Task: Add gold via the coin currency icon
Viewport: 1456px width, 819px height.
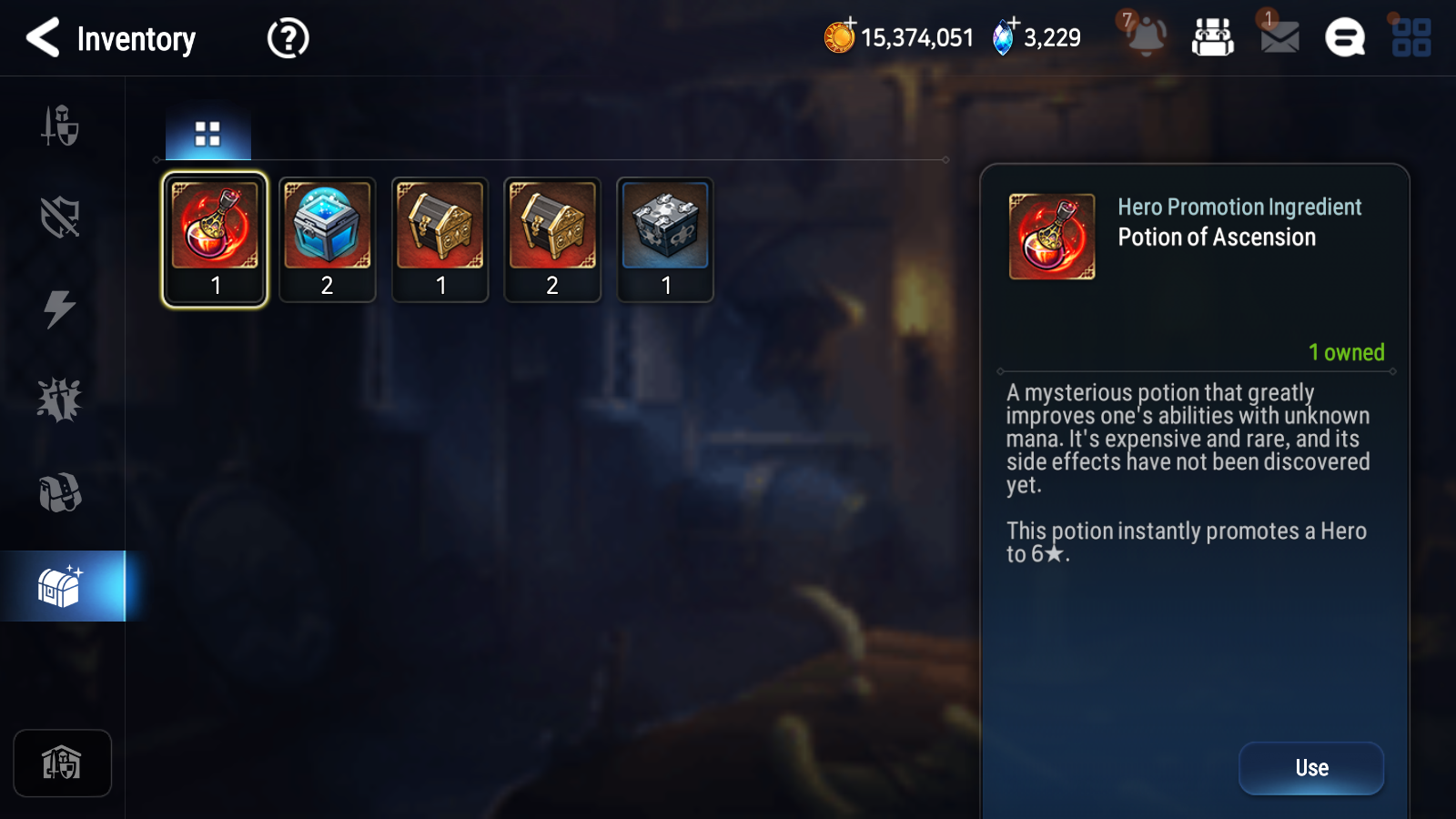Action: point(839,36)
